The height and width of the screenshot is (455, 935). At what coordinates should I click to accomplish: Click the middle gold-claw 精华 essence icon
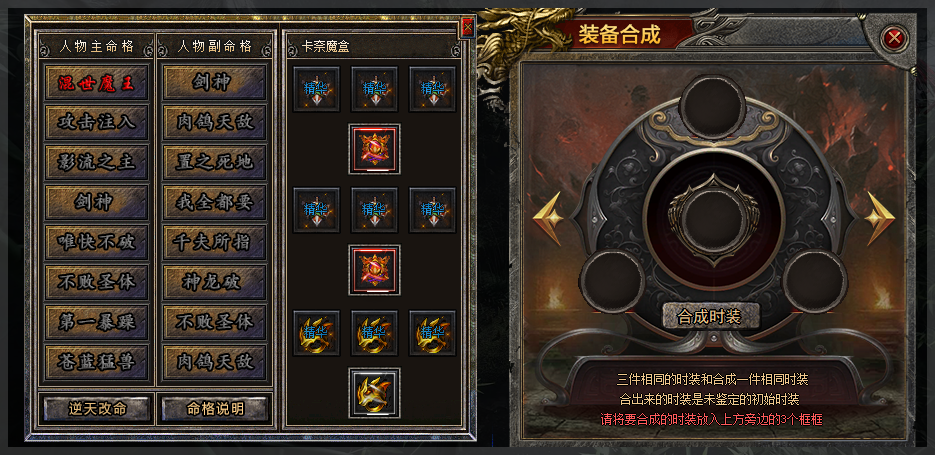pyautogui.click(x=374, y=333)
